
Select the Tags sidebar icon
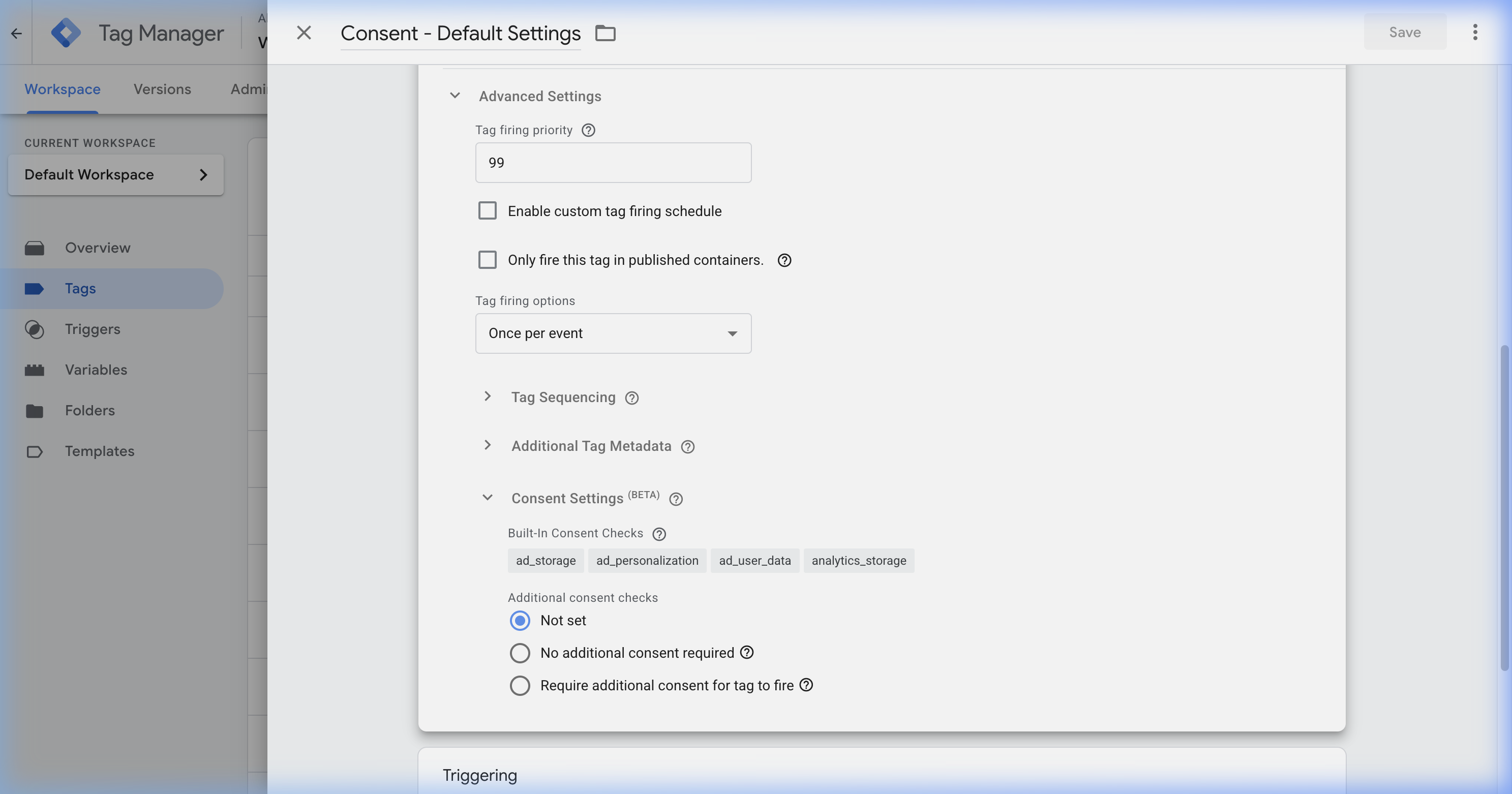click(35, 288)
